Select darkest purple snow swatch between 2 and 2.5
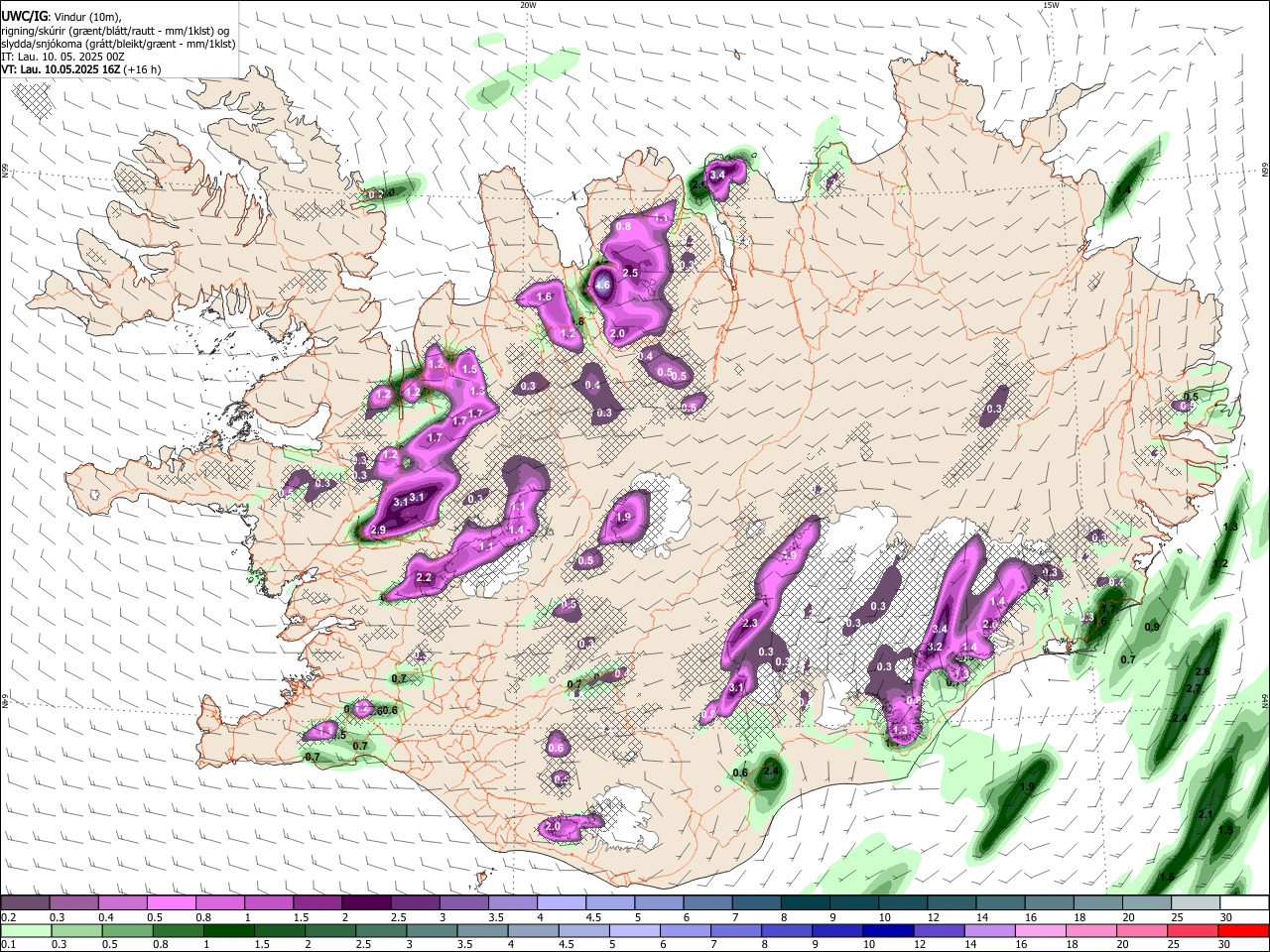 point(366,901)
